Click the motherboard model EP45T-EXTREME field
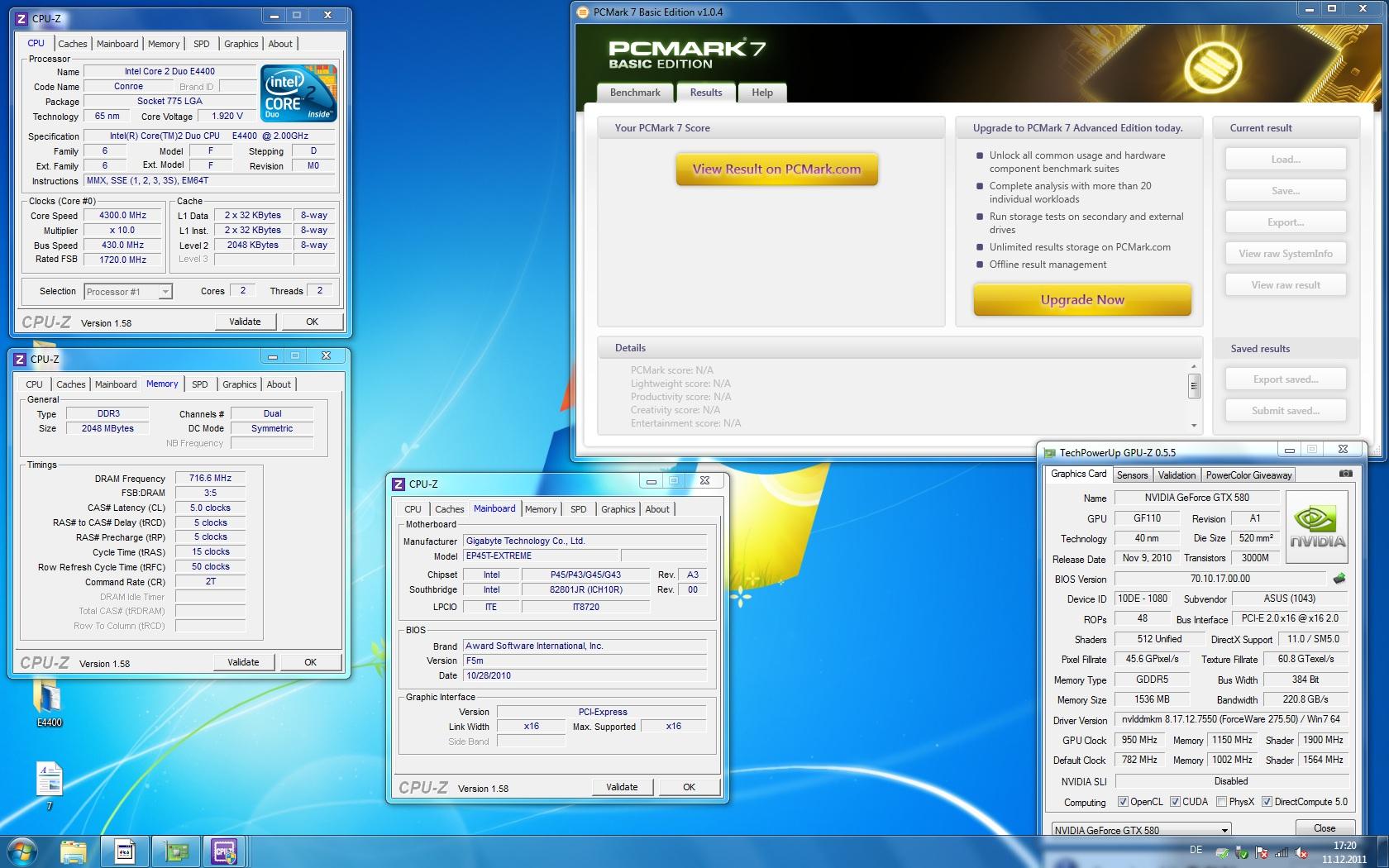 [x=540, y=556]
